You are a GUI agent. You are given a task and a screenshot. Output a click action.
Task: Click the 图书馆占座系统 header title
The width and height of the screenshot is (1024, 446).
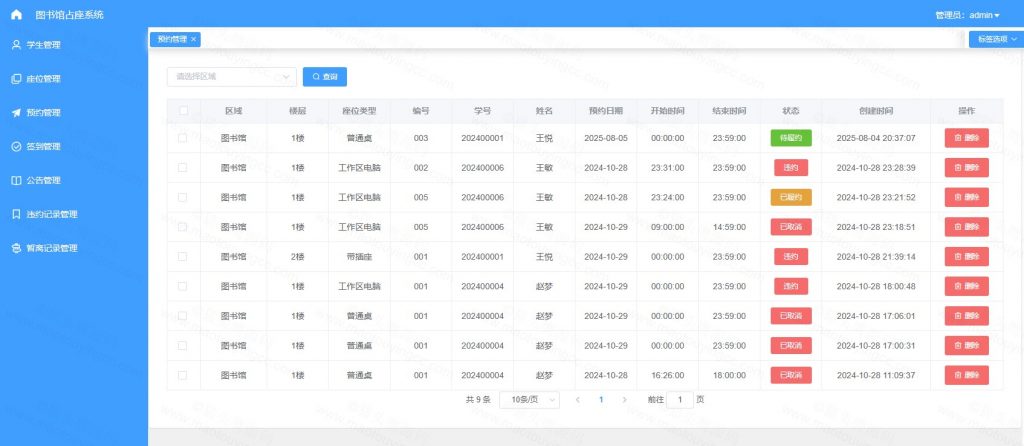(69, 14)
